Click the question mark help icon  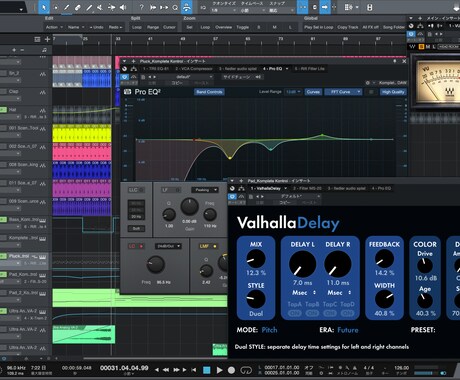(142, 7)
